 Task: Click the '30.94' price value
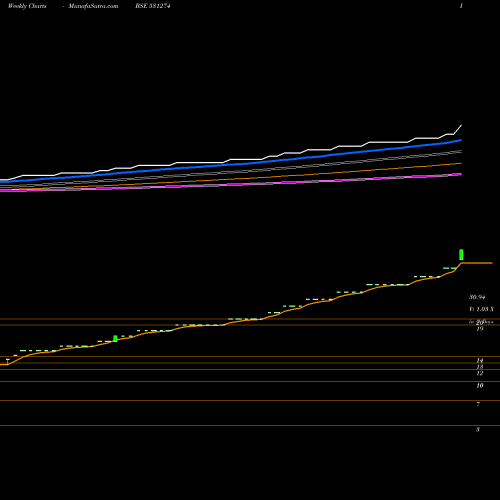[477, 297]
